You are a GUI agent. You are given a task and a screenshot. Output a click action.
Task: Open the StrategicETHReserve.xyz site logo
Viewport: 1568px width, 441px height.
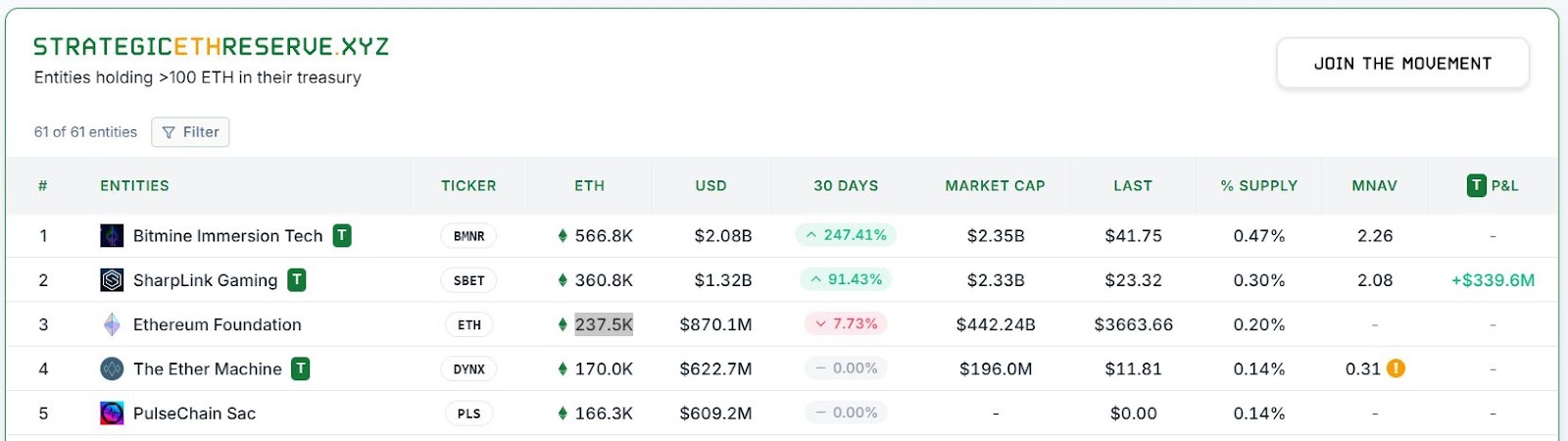[211, 47]
